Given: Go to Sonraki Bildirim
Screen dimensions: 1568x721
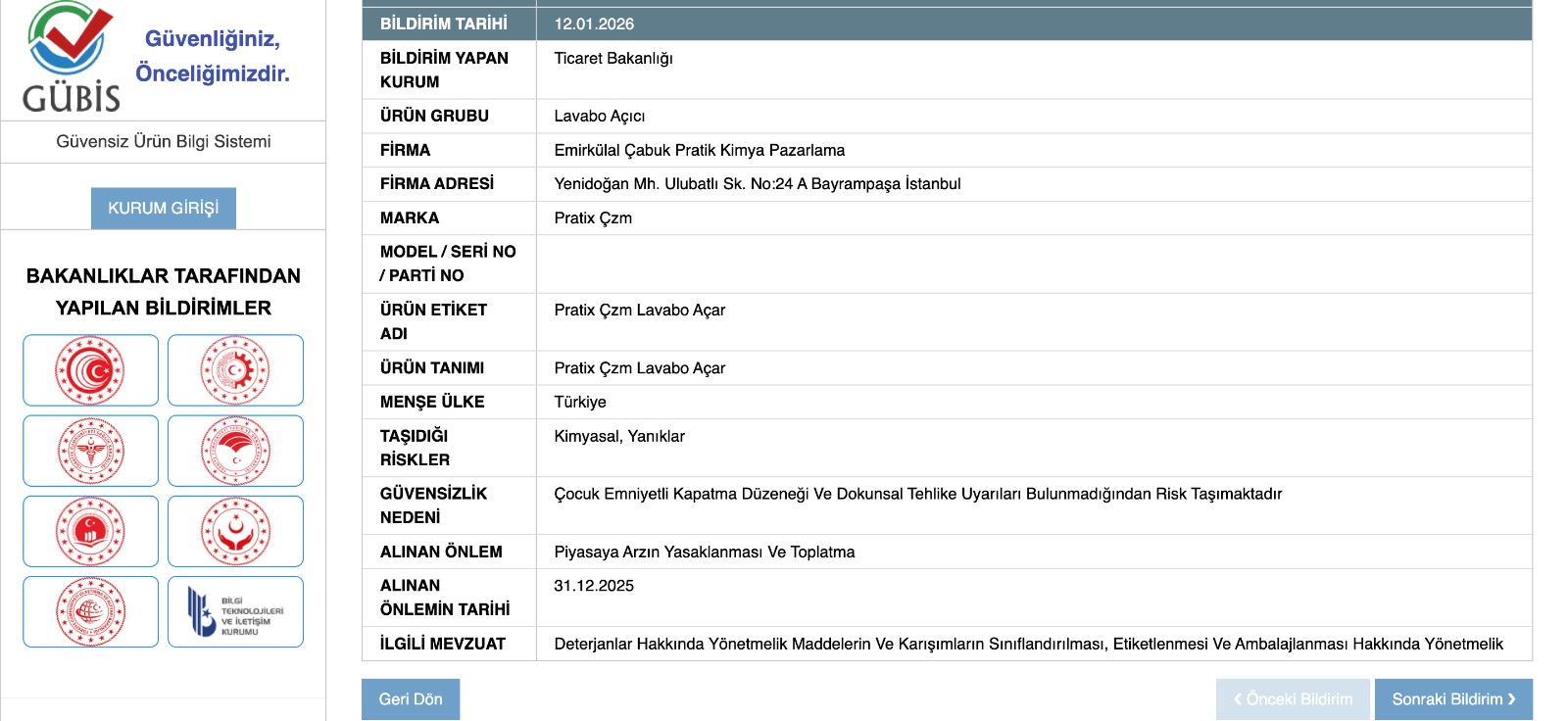Looking at the screenshot, I should point(1453,699).
